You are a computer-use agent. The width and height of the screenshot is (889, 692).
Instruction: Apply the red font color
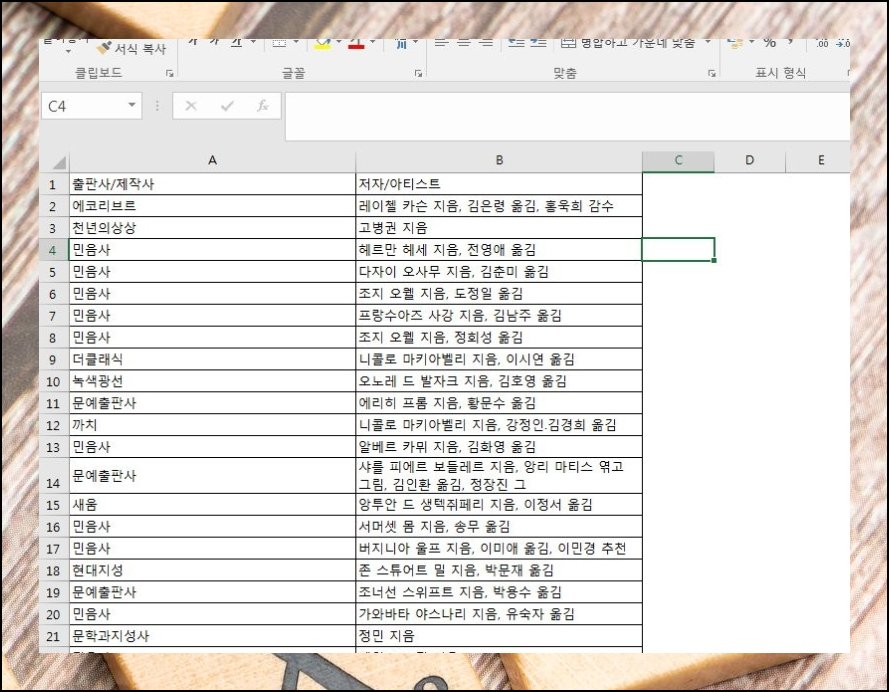pyautogui.click(x=356, y=43)
